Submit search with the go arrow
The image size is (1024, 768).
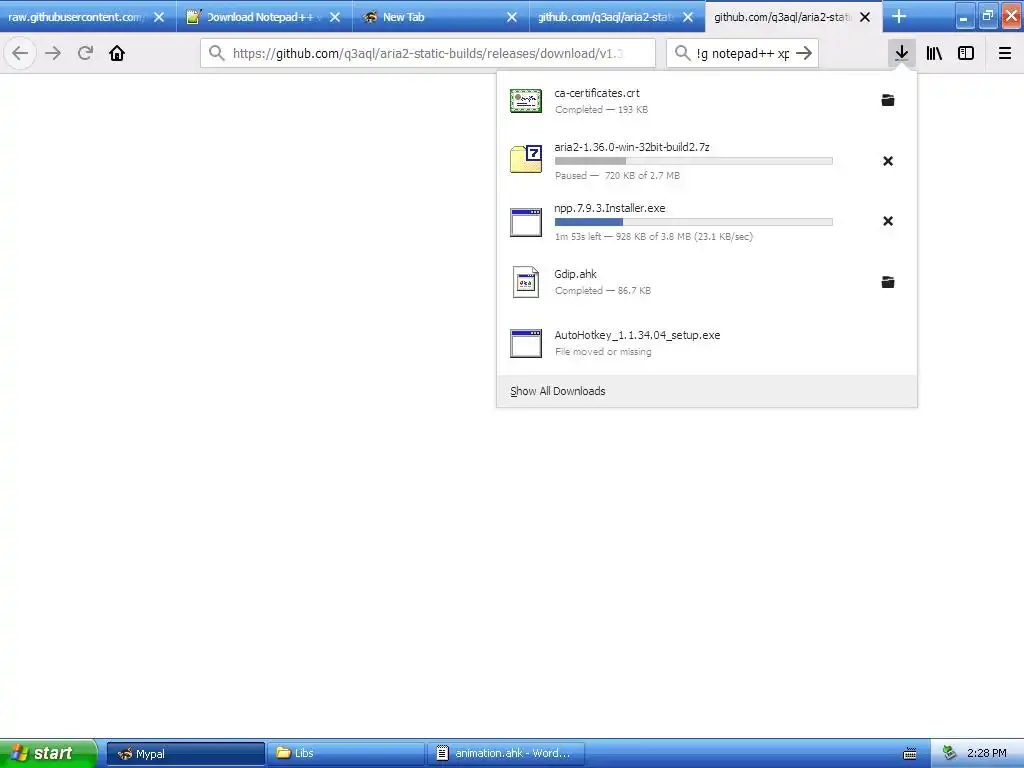804,53
